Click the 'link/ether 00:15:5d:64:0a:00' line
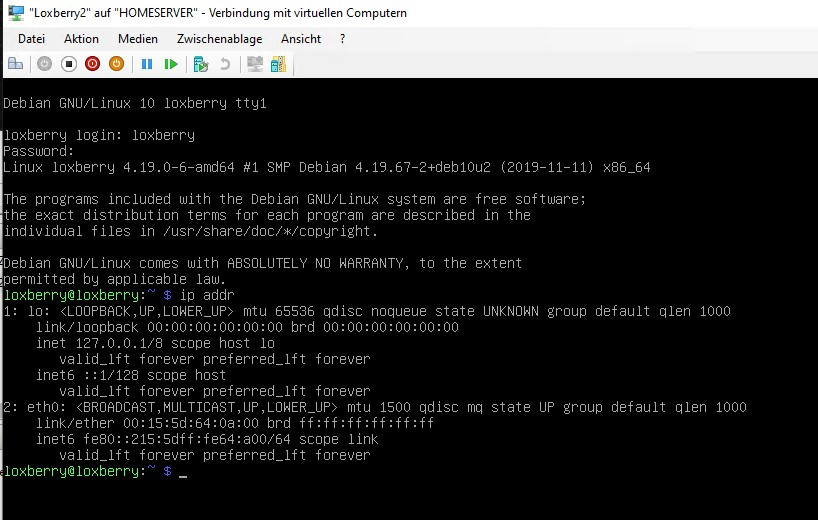Image resolution: width=818 pixels, height=520 pixels. tap(235, 423)
